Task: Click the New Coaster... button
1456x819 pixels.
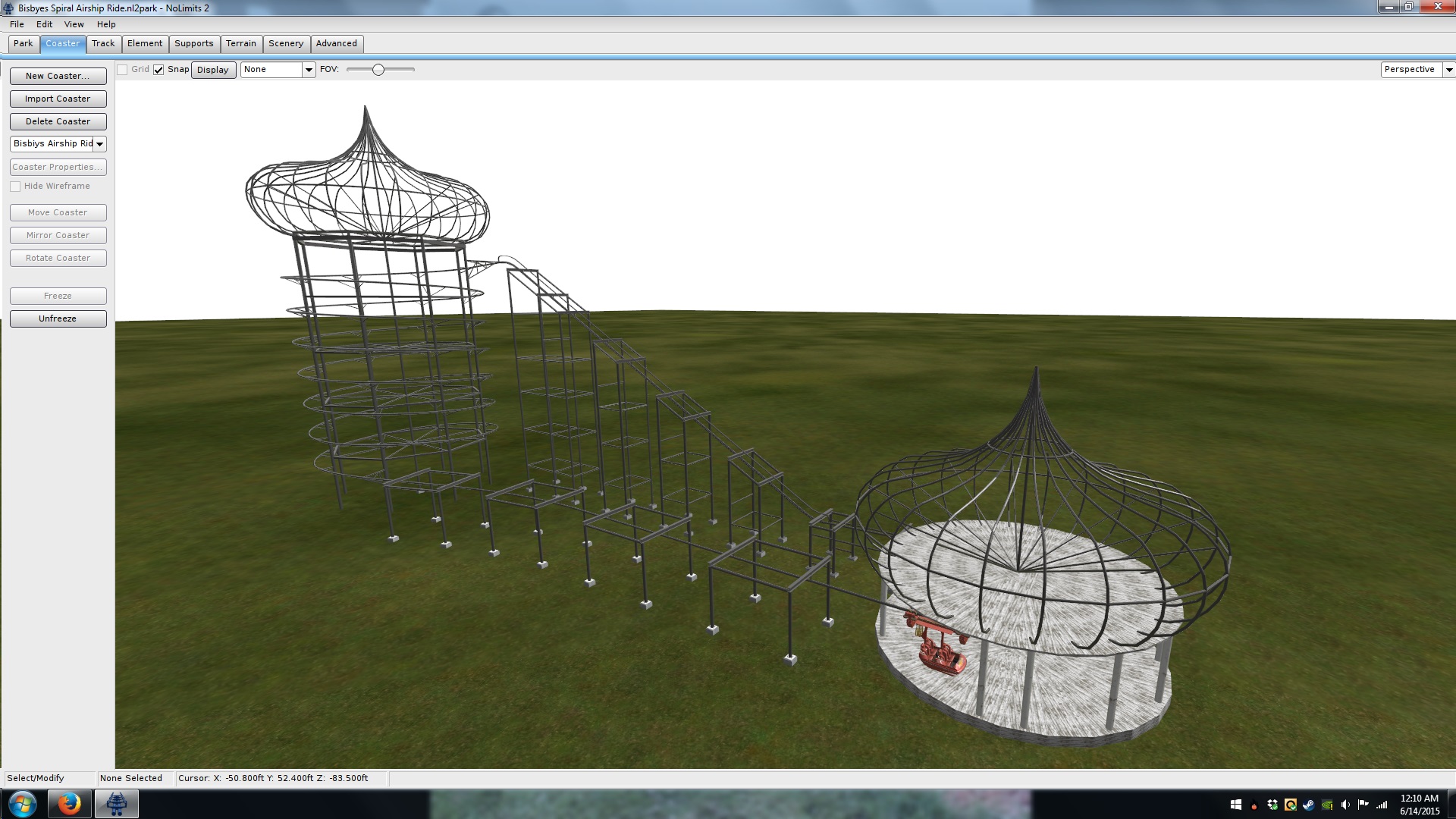Action: coord(58,76)
